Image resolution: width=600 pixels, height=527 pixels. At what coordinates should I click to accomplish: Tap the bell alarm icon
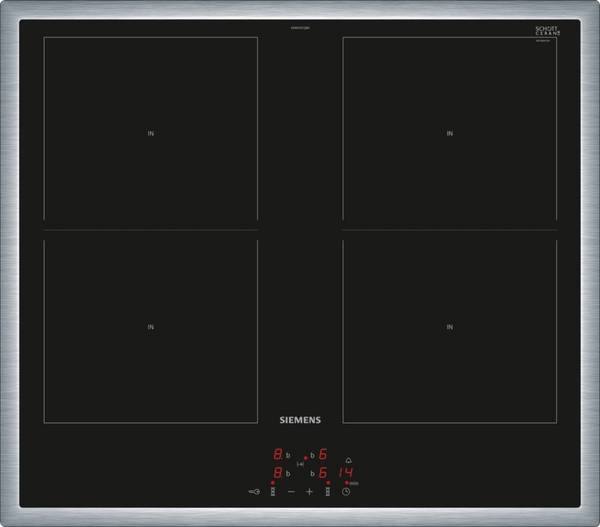click(x=348, y=460)
